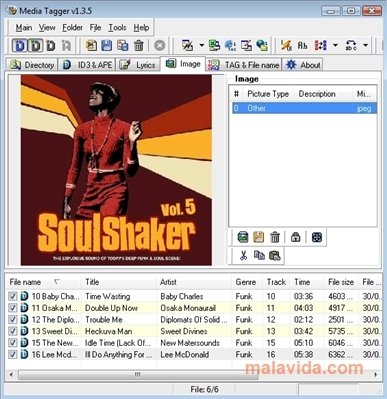Uncheck the '16 Lee Mcd...' file checkbox
The image size is (387, 399).
[x=13, y=355]
